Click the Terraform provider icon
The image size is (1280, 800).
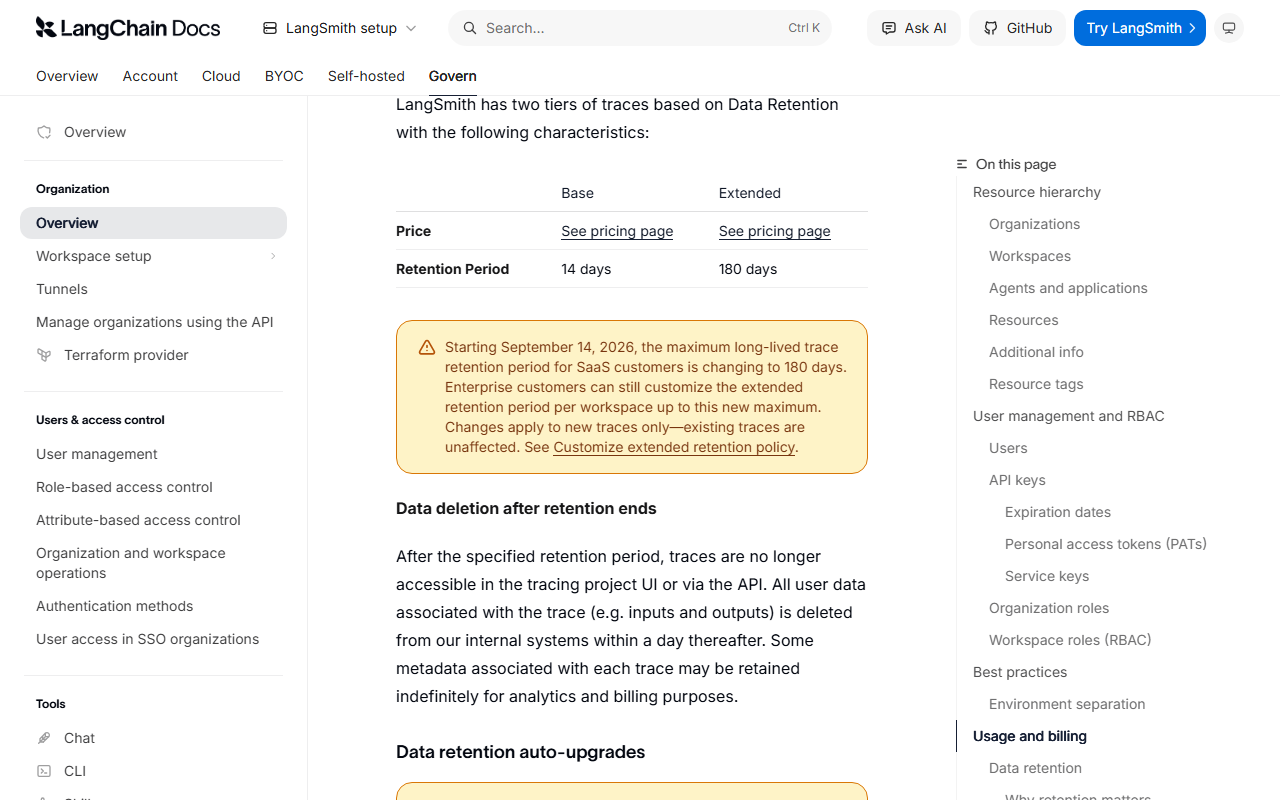[x=44, y=355]
